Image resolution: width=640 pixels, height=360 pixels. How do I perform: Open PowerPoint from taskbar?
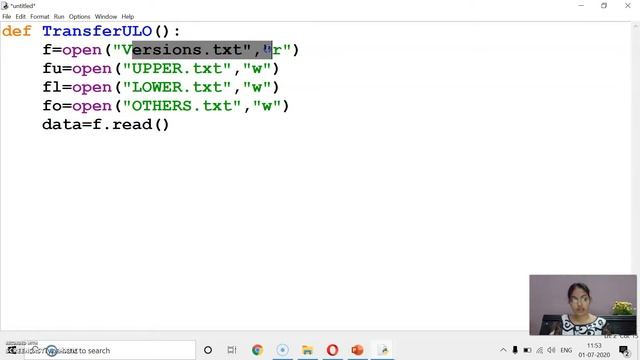(357, 350)
